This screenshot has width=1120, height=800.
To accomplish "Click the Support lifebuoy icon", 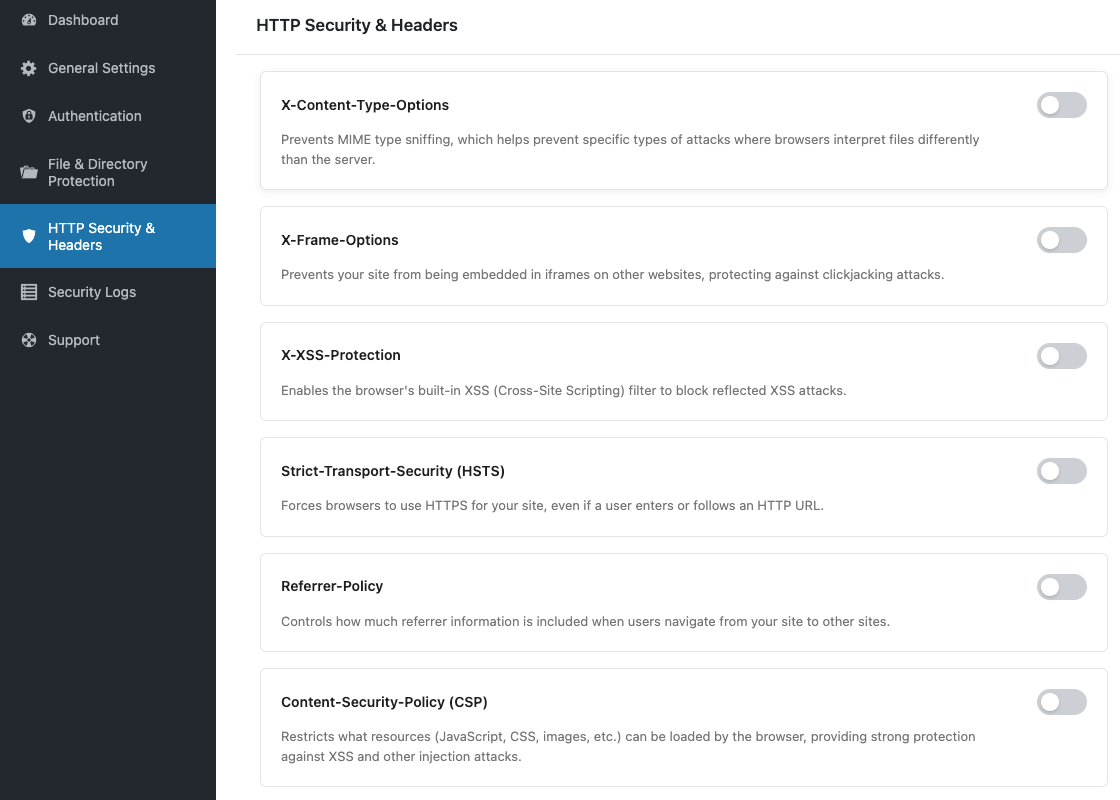I will tap(29, 340).
